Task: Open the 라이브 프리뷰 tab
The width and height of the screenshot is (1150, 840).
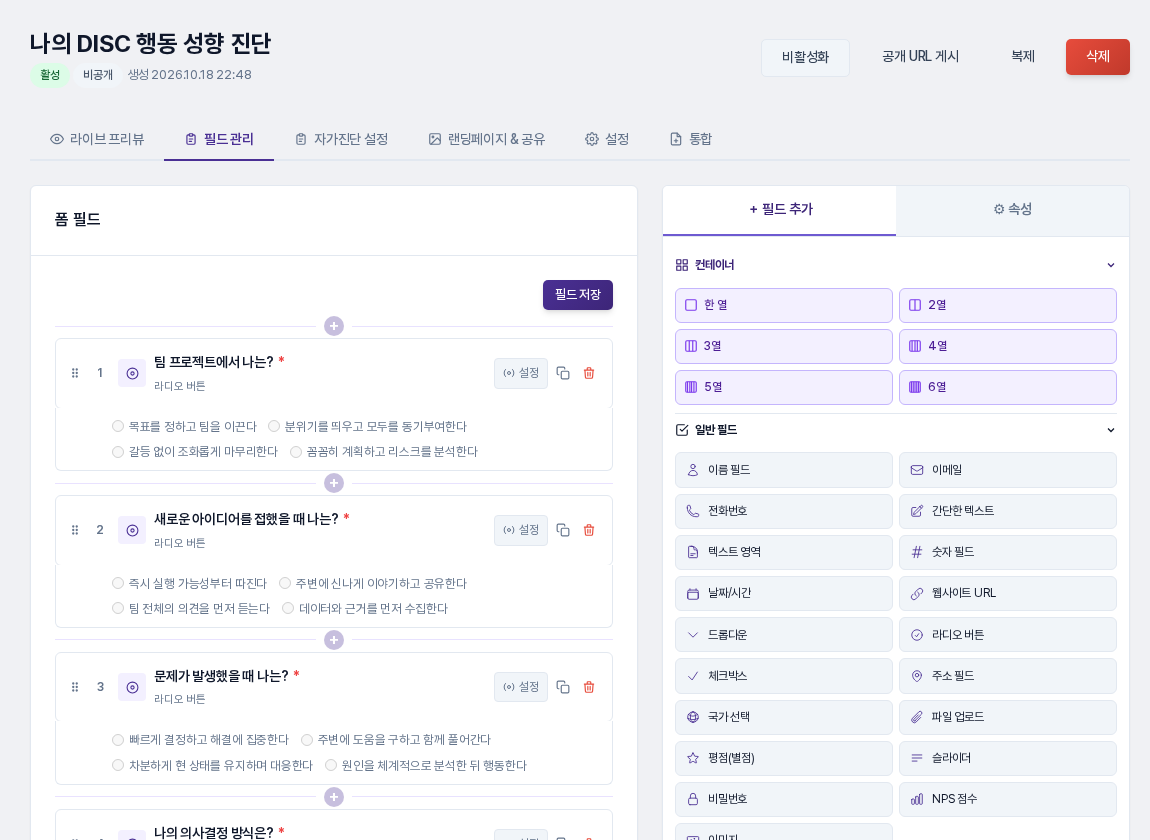Action: (x=97, y=139)
